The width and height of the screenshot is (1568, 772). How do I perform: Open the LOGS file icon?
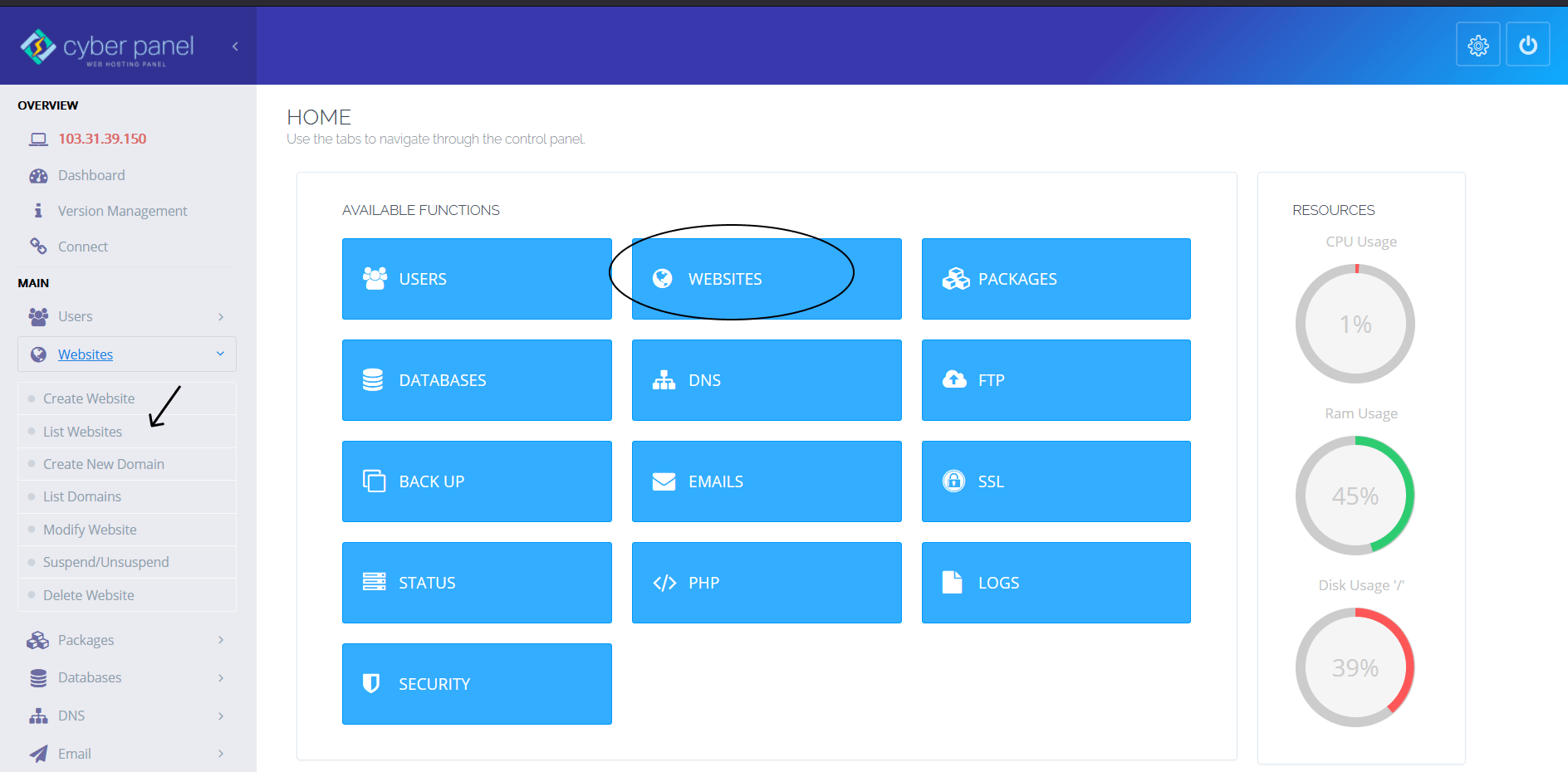(x=952, y=583)
